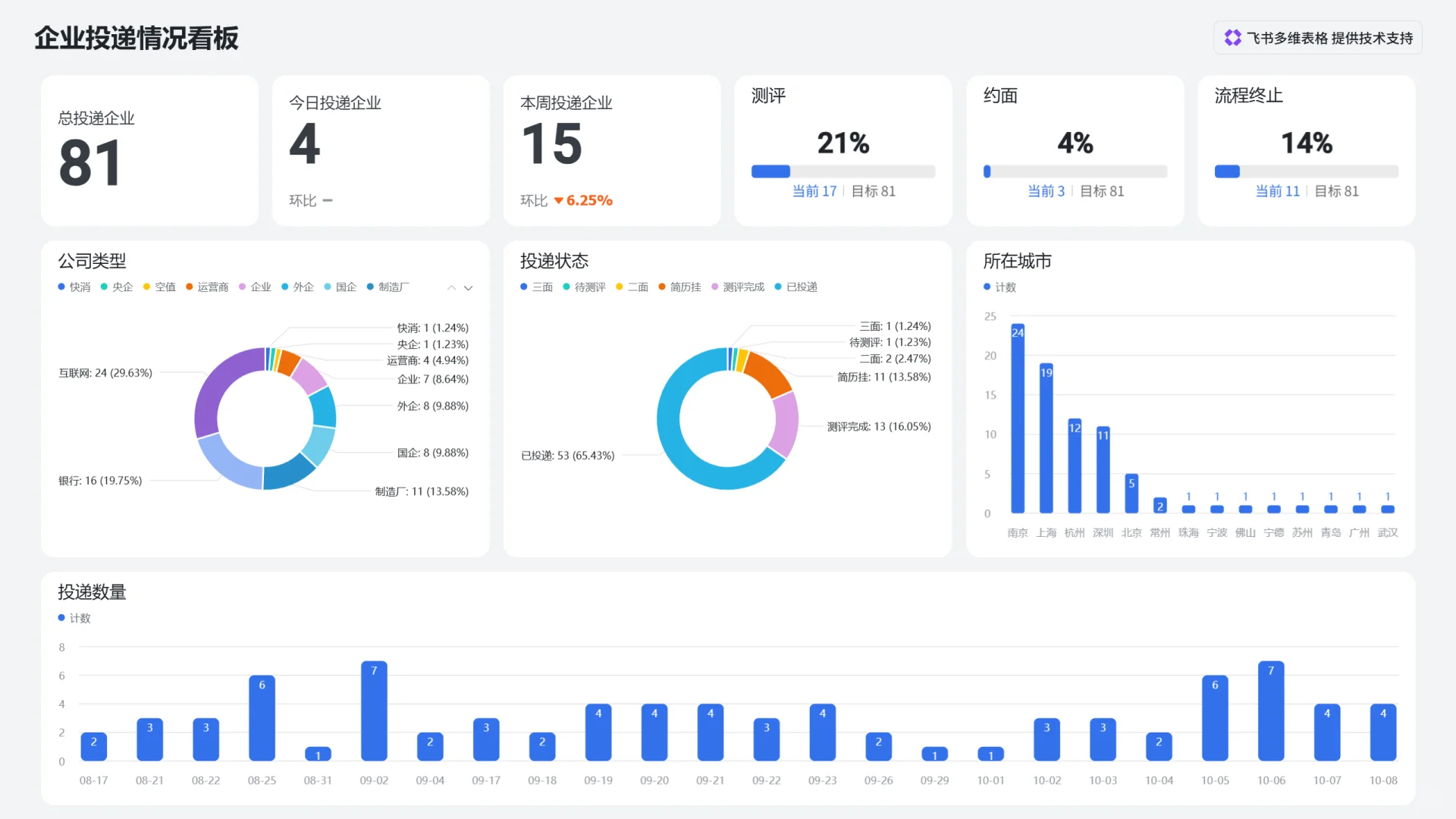Toggle 制造厂 legend entry before the chevrons
The width and height of the screenshot is (1456, 819).
[x=393, y=287]
